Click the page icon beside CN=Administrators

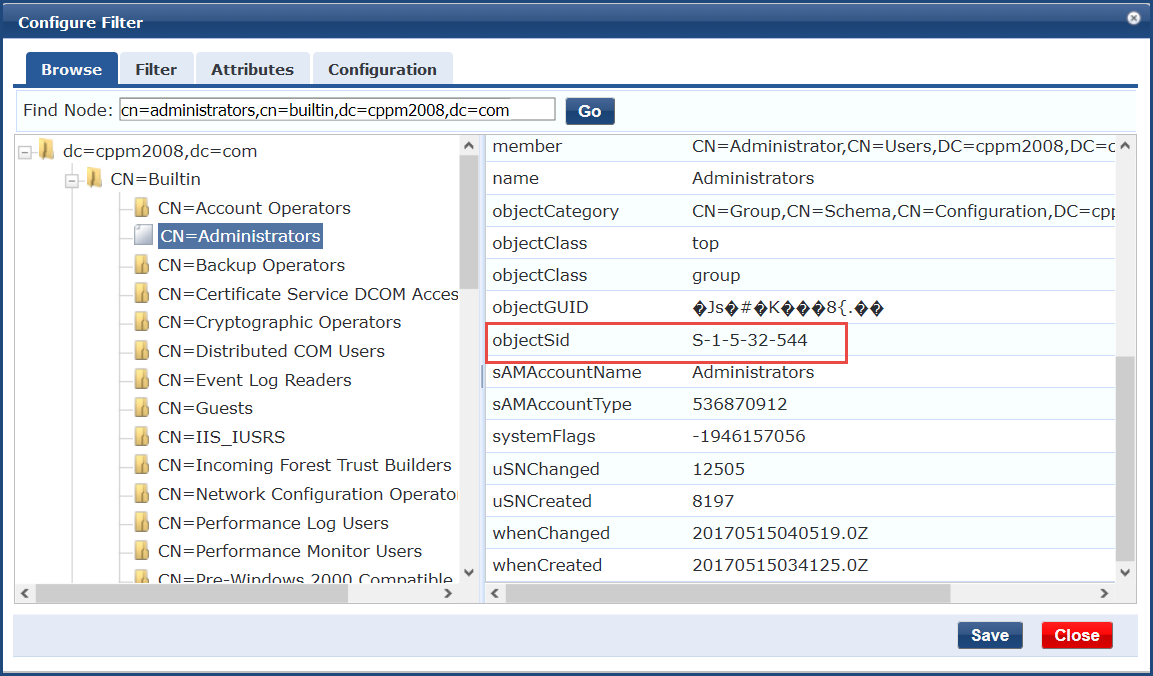click(143, 235)
